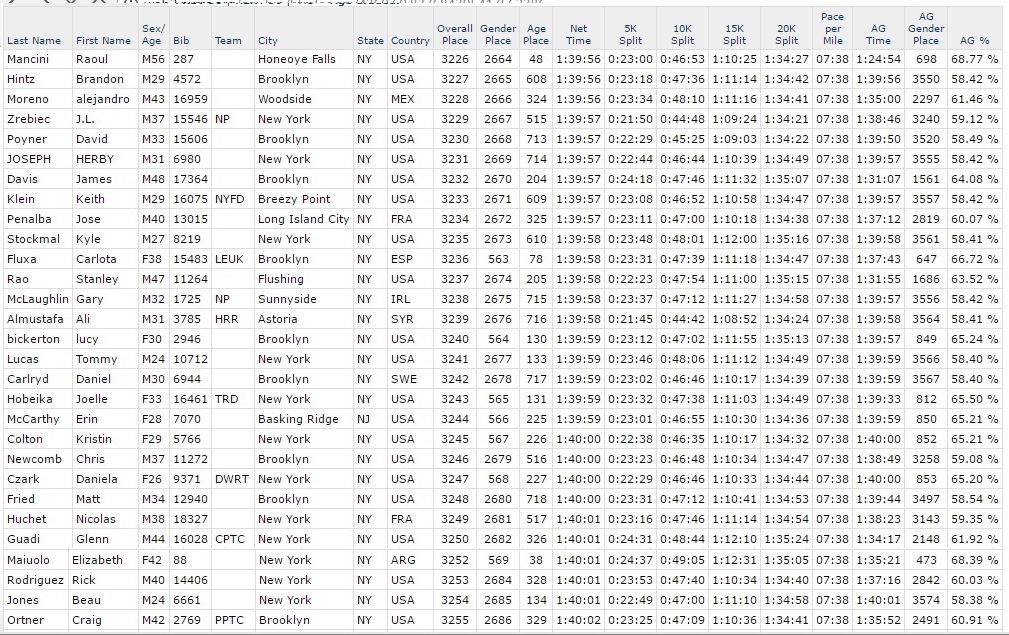This screenshot has height=635, width=1009.
Task: Click the Honeoye Falls city cell
Action: 296,59
